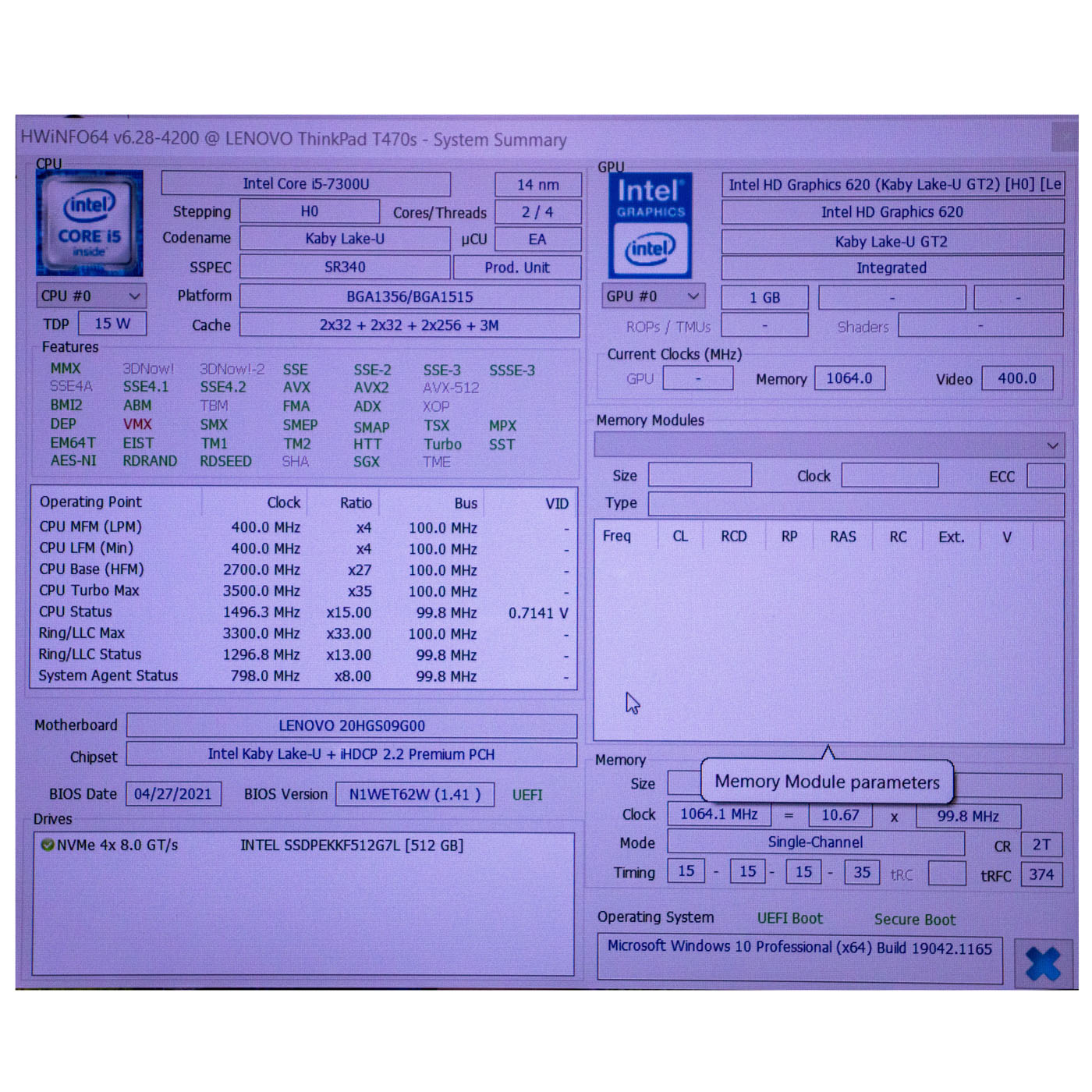Click the EA microcode field
This screenshot has width=1092, height=1092.
tap(538, 239)
